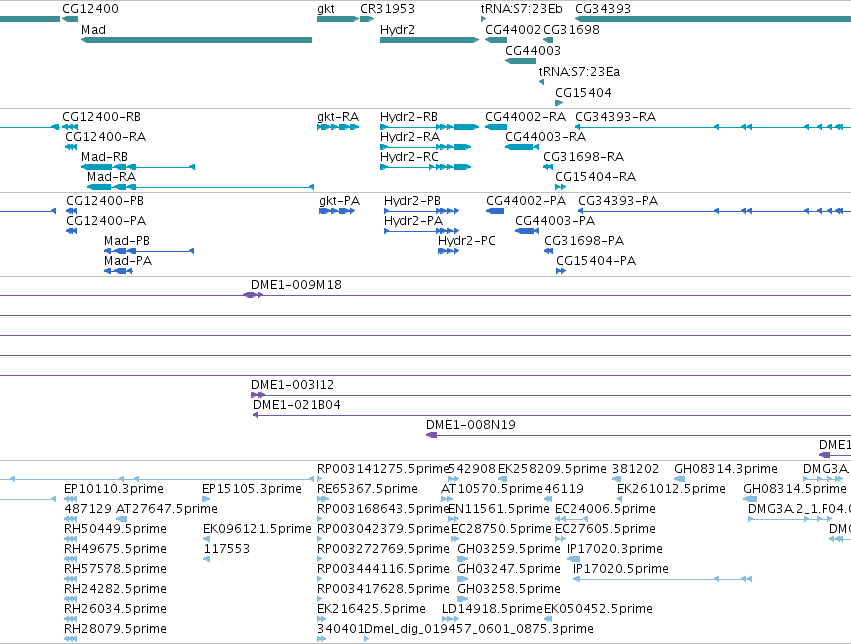The image size is (851, 644).
Task: Click tRNA:S7:23Ea label
Action: 579,72
